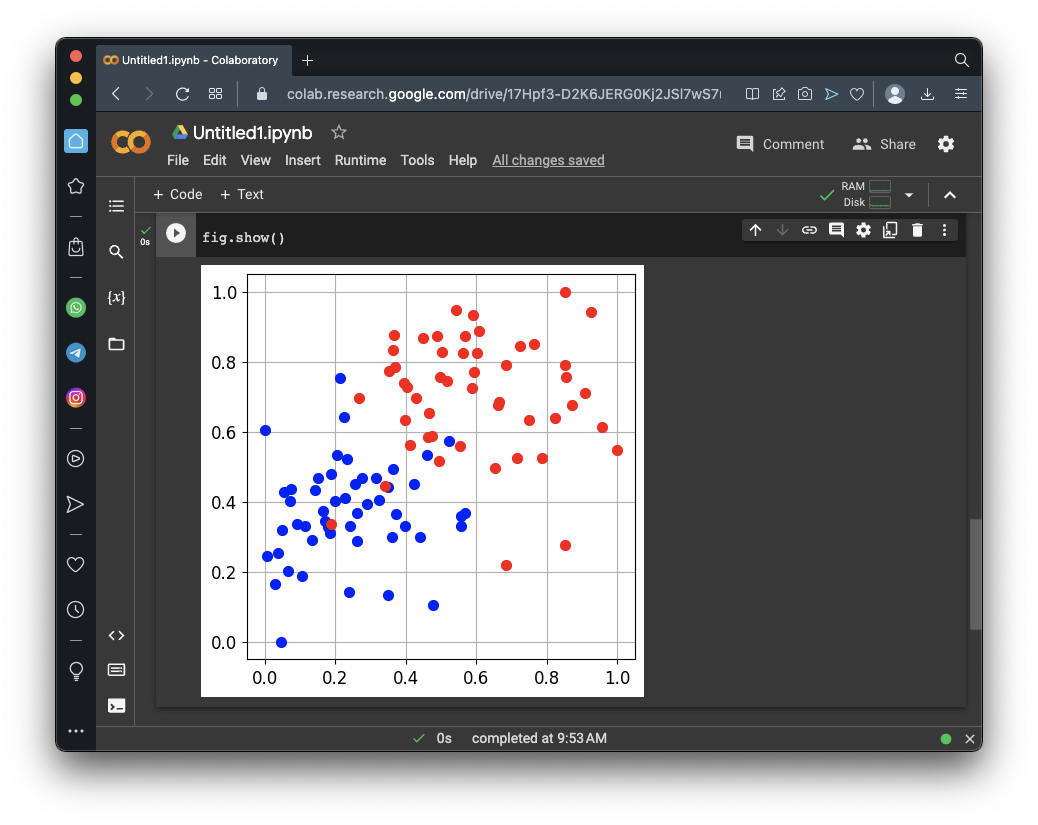Click the RAM and Disk usage bars
The width and height of the screenshot is (1038, 825).
(x=866, y=195)
